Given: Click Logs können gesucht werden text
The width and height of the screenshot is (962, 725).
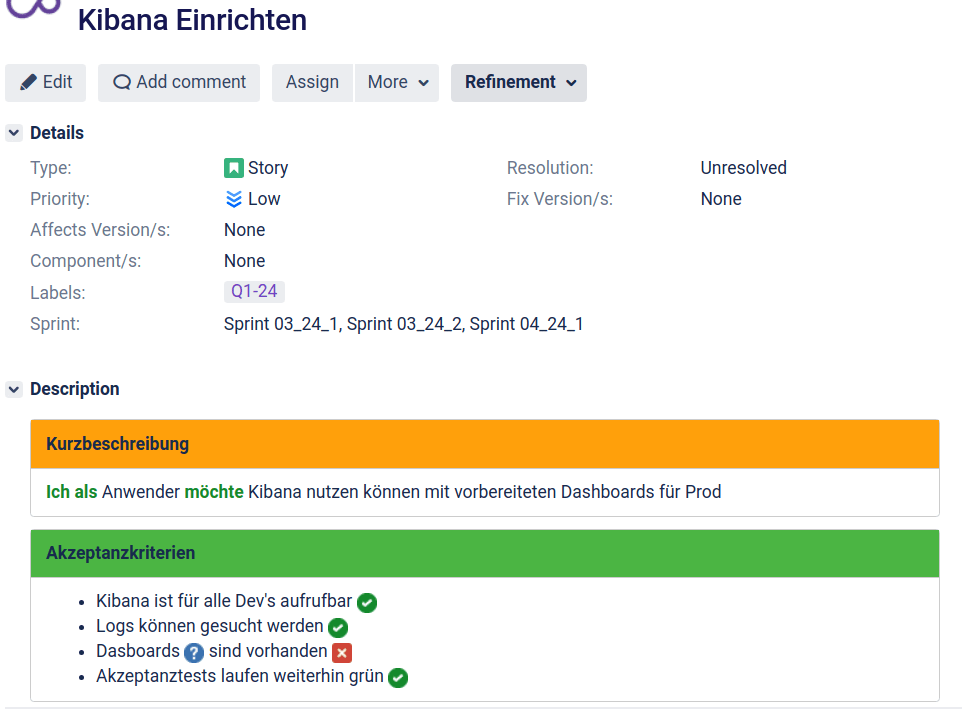Looking at the screenshot, I should tap(210, 626).
